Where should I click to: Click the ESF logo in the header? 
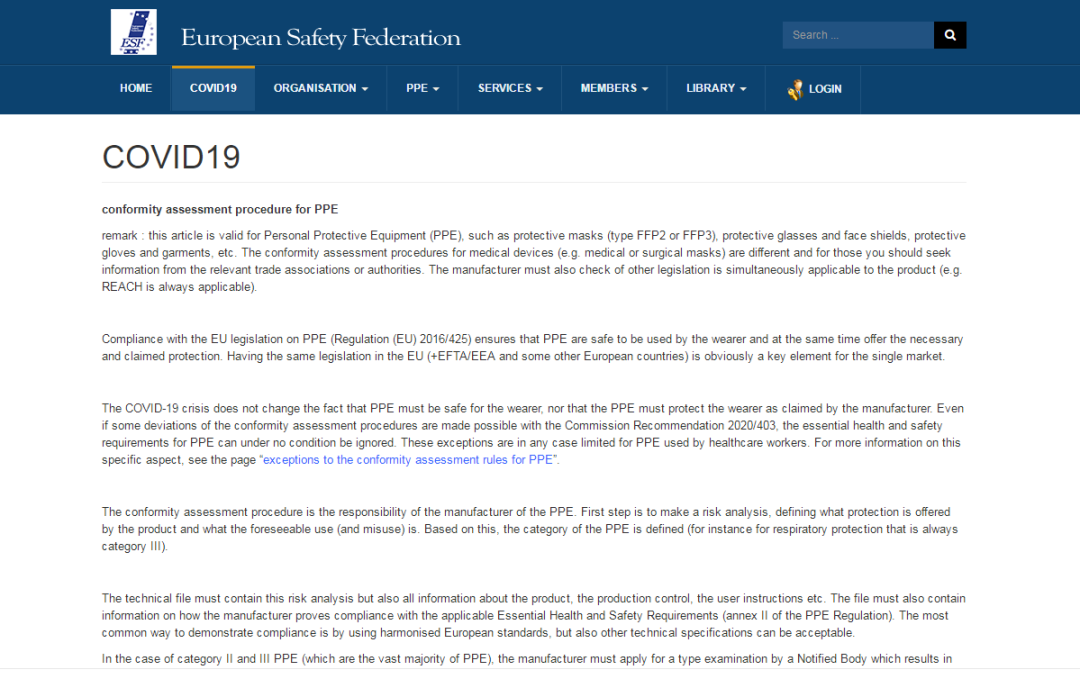click(x=133, y=32)
